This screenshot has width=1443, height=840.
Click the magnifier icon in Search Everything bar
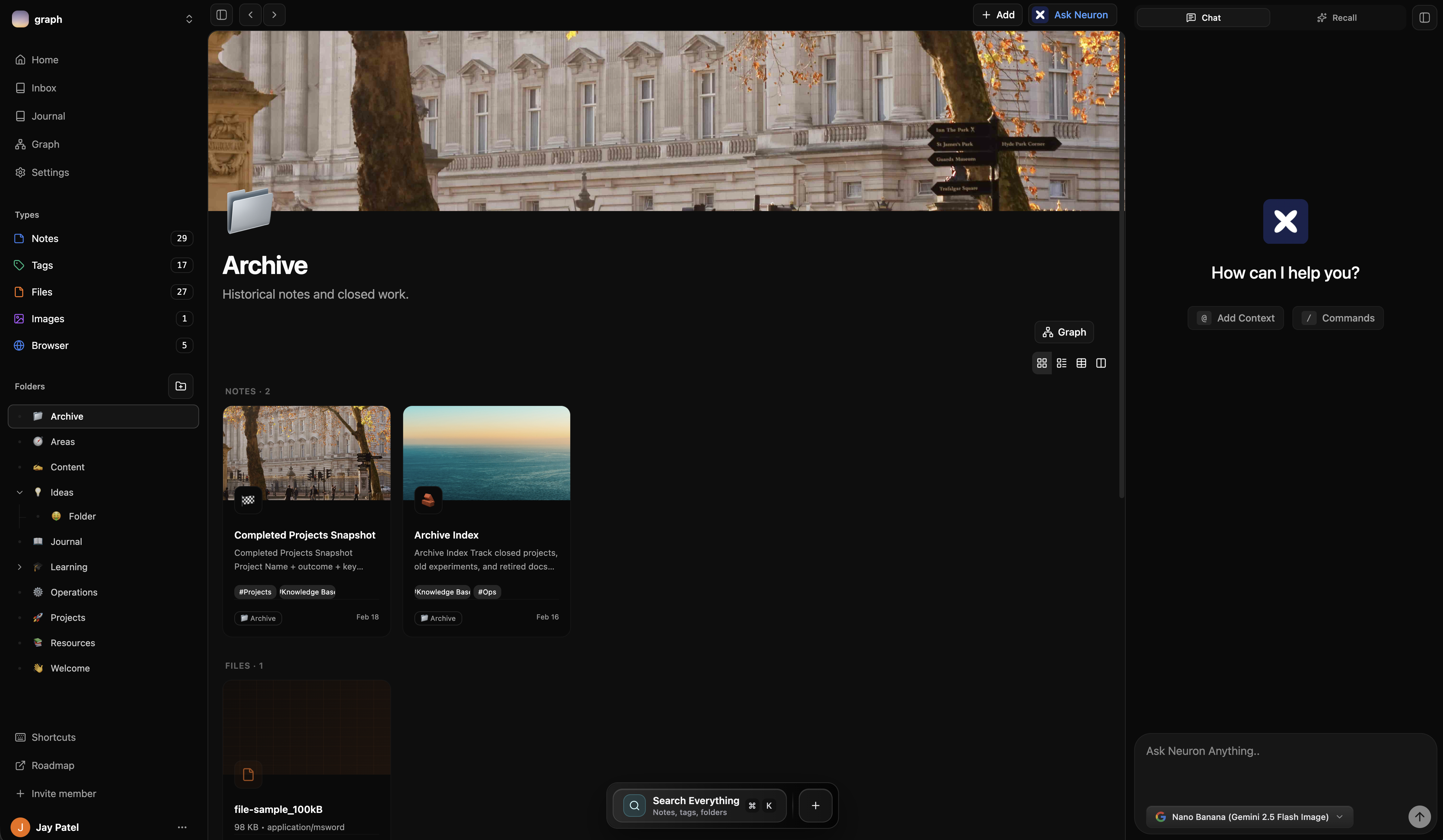tap(634, 805)
